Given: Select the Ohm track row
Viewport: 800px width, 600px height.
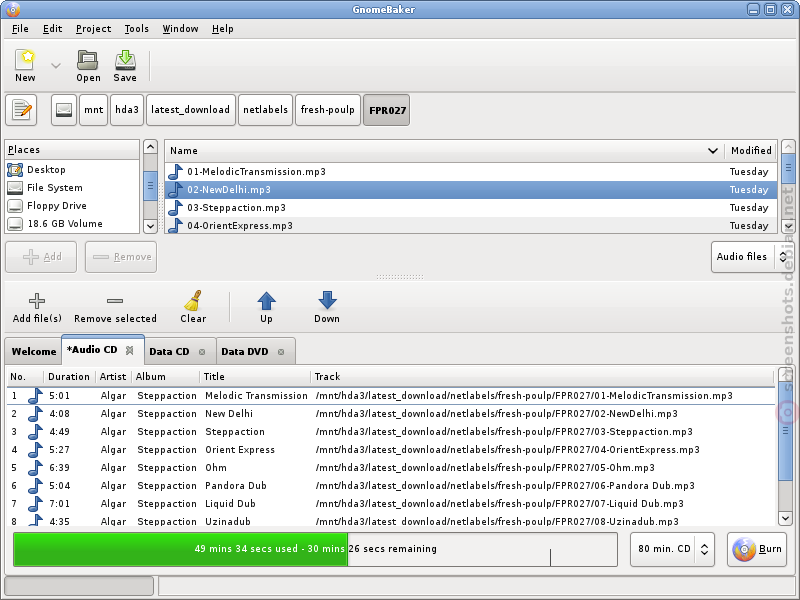Looking at the screenshot, I should coord(391,467).
